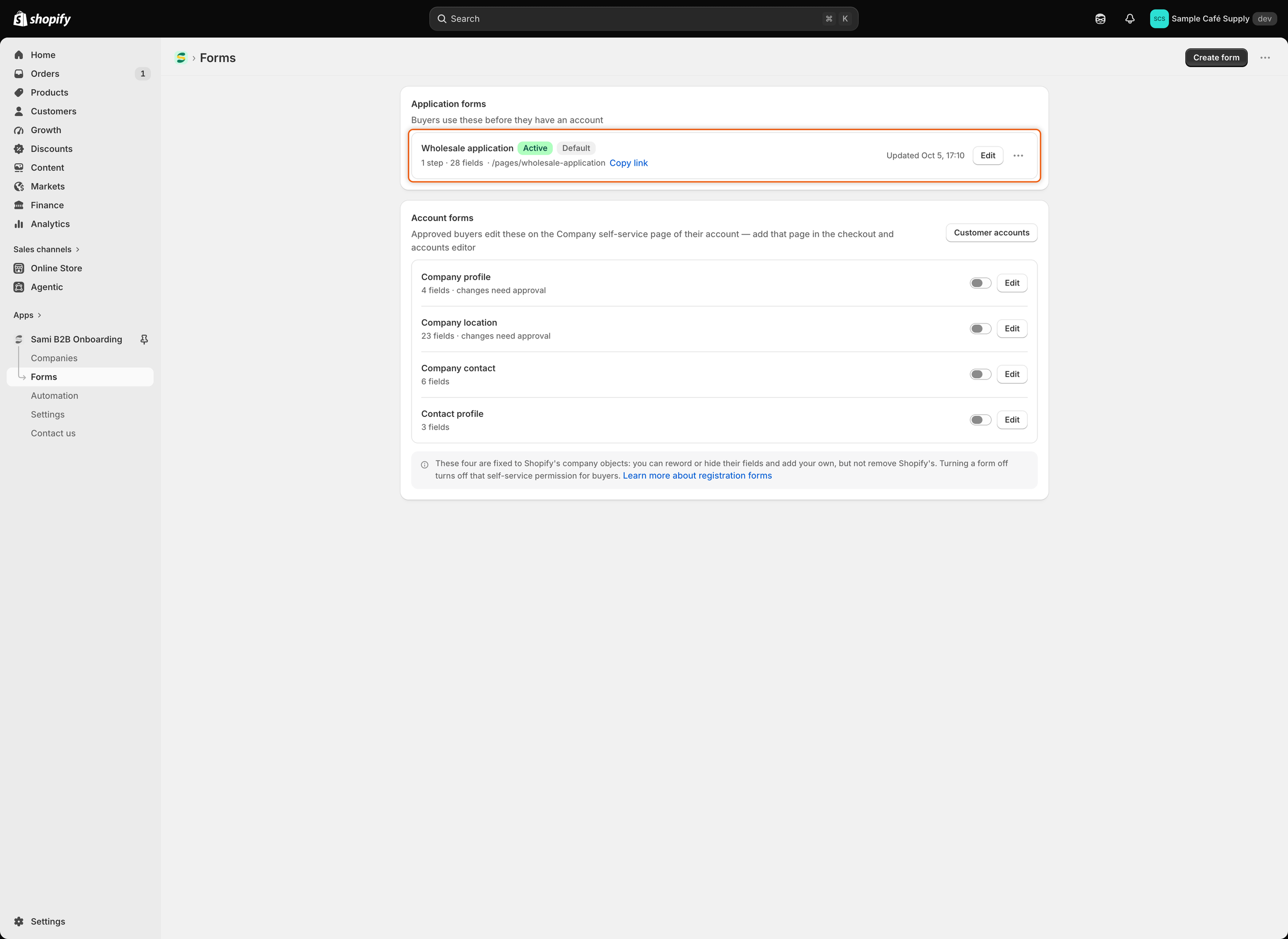Open Contact us under the app
This screenshot has height=939, width=1288.
(x=80, y=432)
